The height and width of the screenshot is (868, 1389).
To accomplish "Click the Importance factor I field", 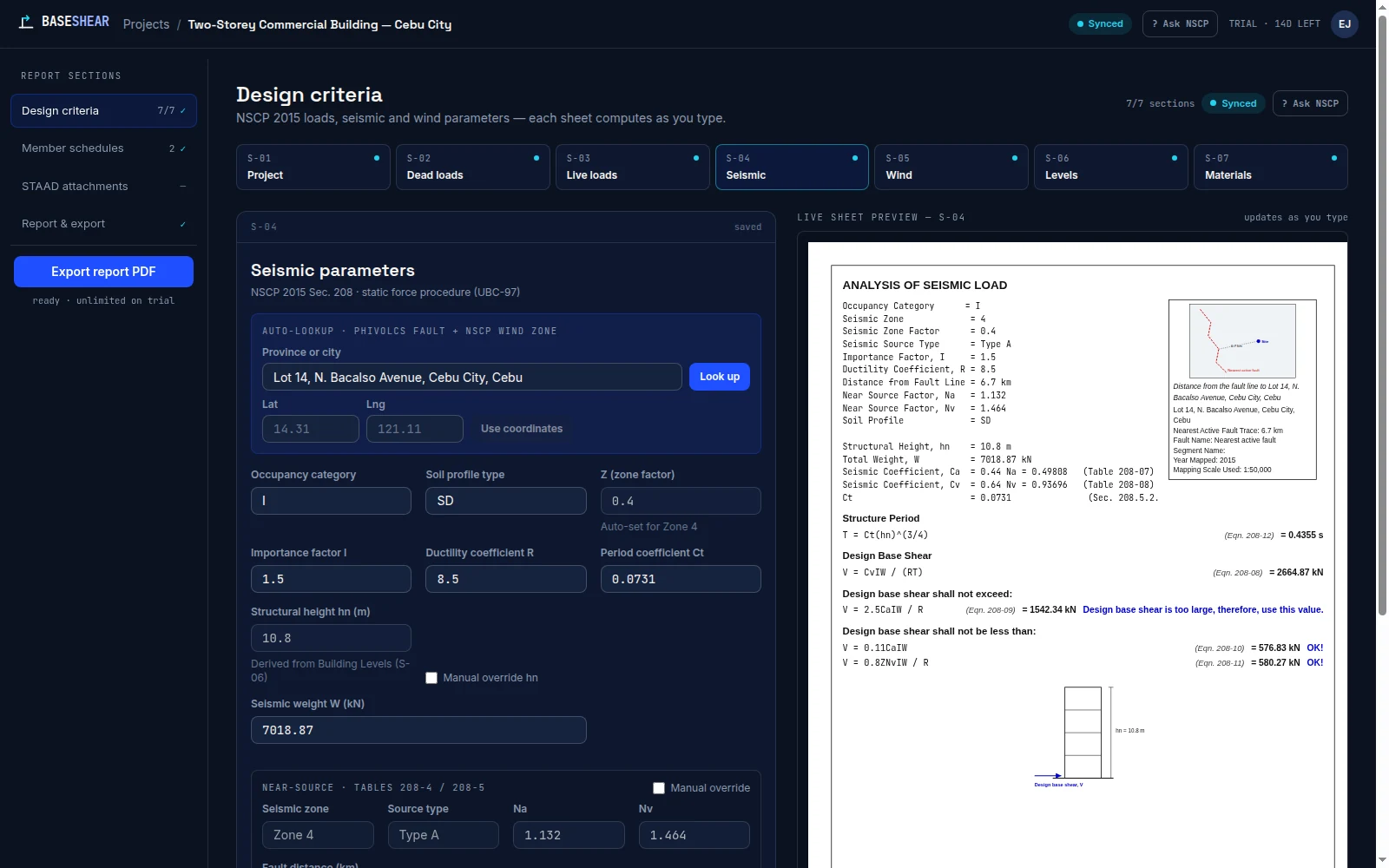I will (331, 579).
